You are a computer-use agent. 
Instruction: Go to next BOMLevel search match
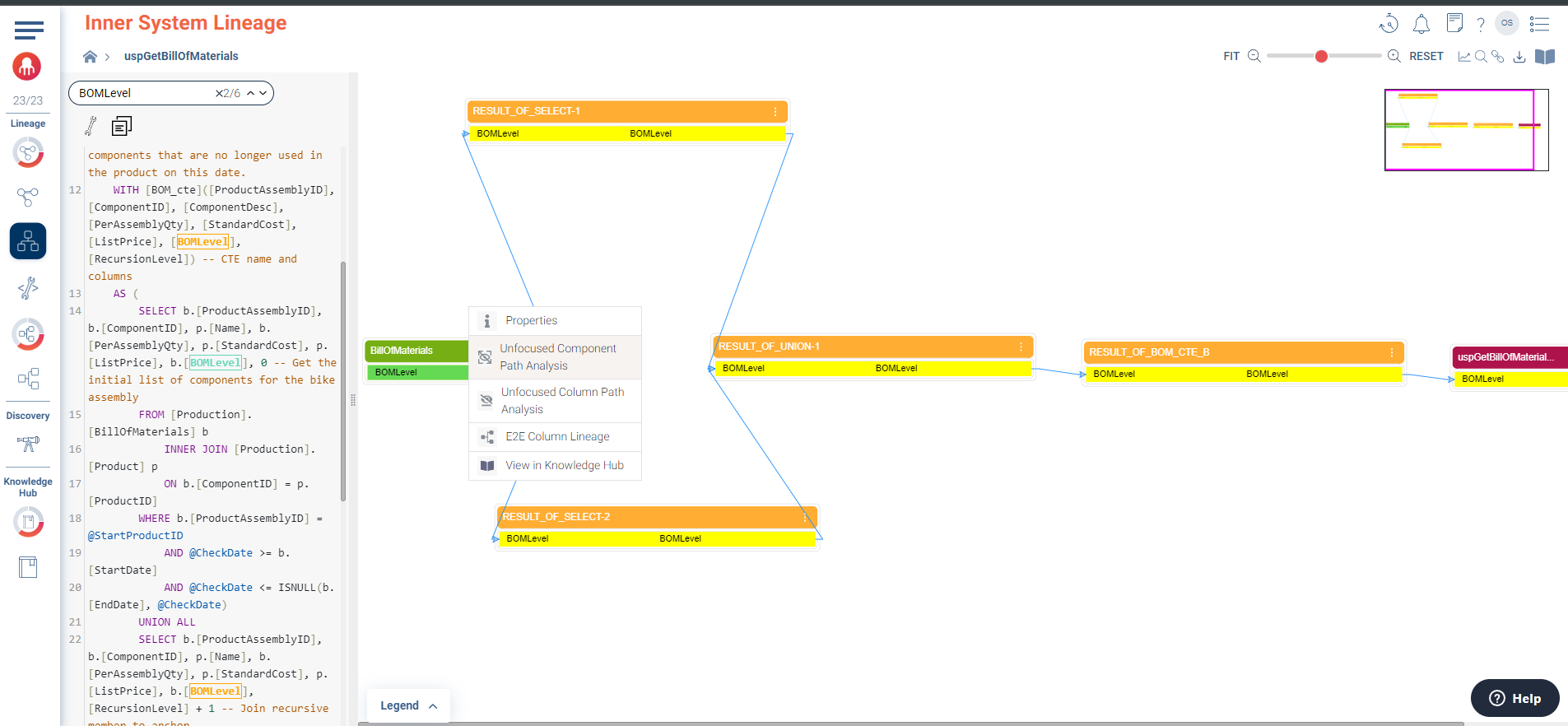(x=263, y=93)
